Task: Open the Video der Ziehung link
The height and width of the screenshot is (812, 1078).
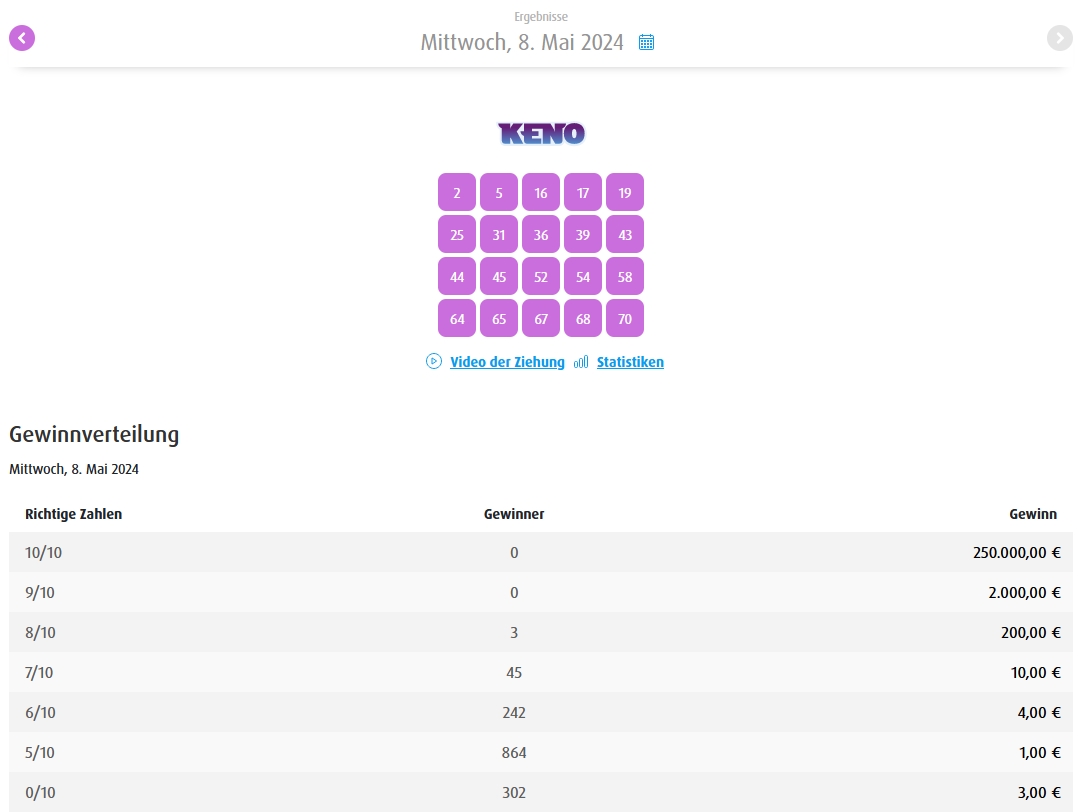Action: tap(507, 362)
